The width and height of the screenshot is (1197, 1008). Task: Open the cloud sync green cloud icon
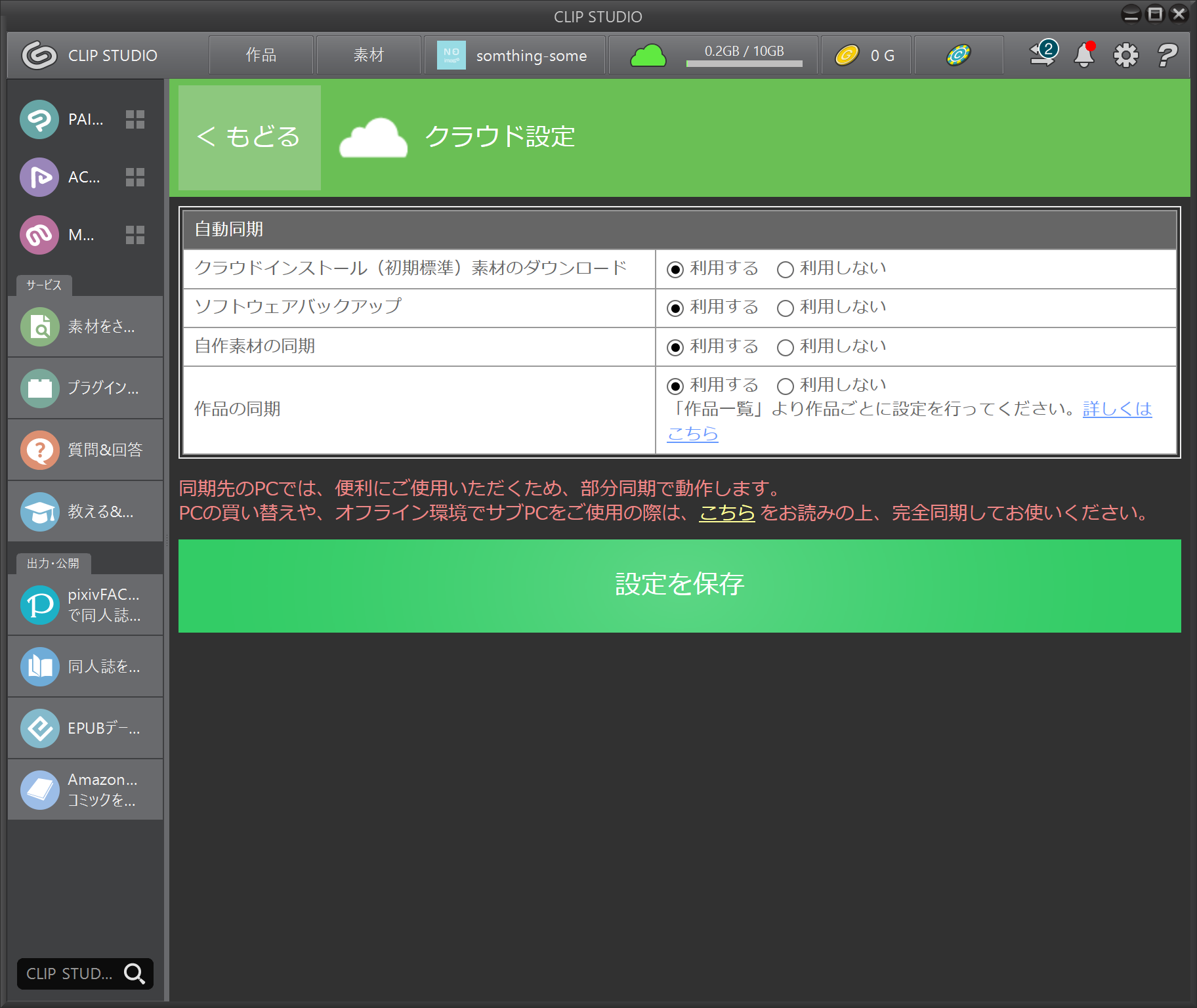[x=648, y=56]
